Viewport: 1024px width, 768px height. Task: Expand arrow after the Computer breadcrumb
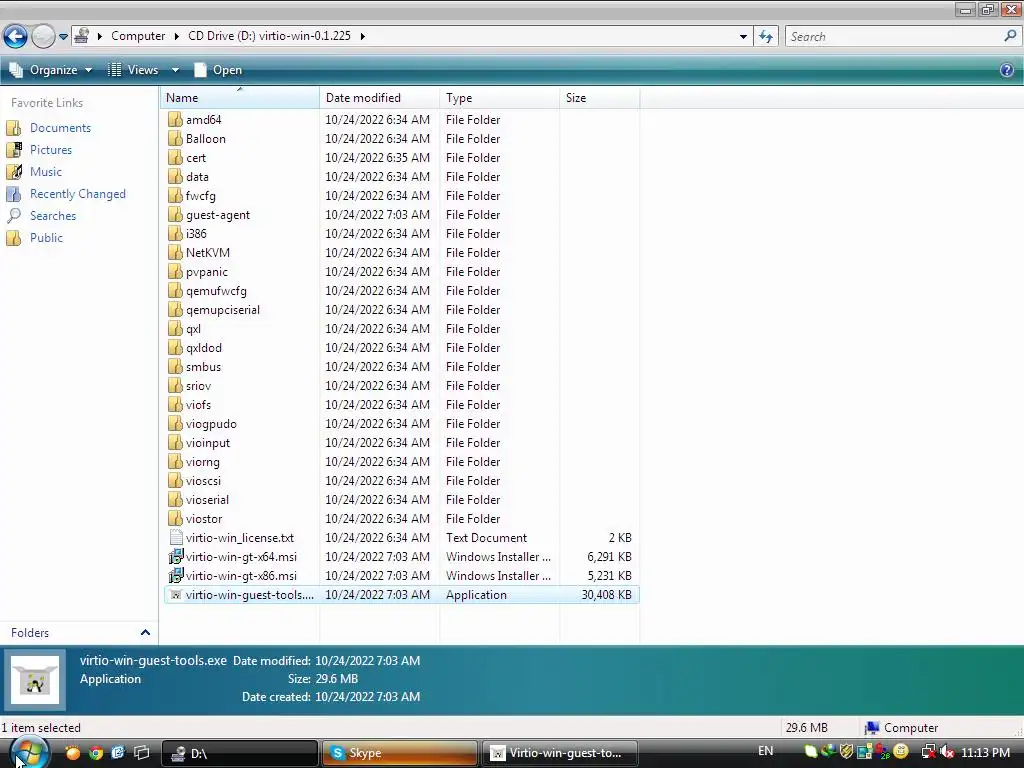click(176, 36)
